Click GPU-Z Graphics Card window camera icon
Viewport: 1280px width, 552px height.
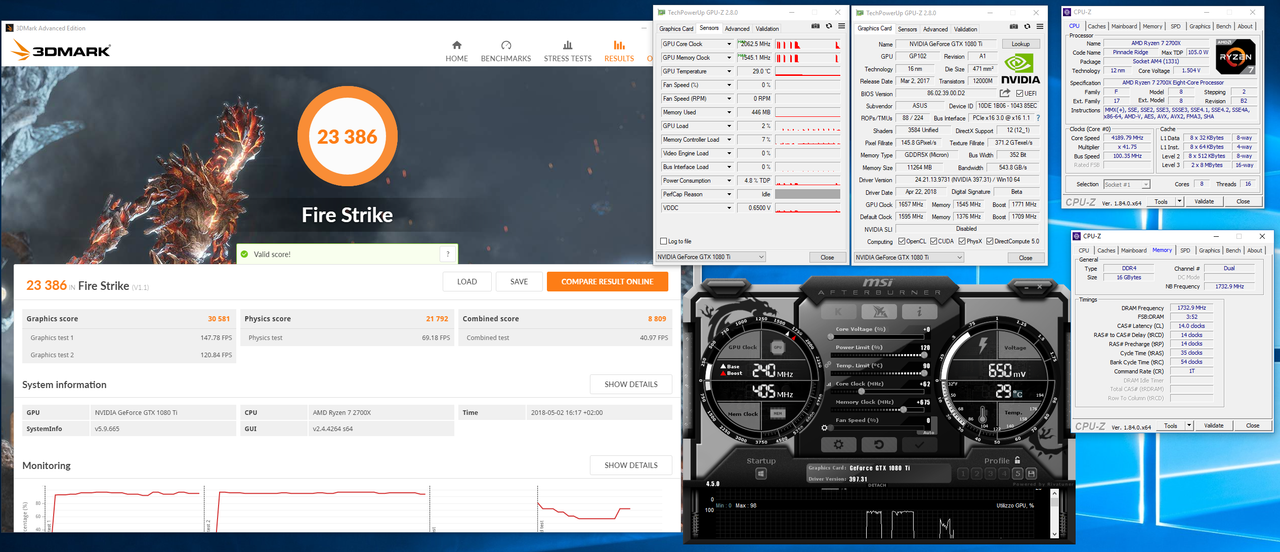tap(1014, 26)
